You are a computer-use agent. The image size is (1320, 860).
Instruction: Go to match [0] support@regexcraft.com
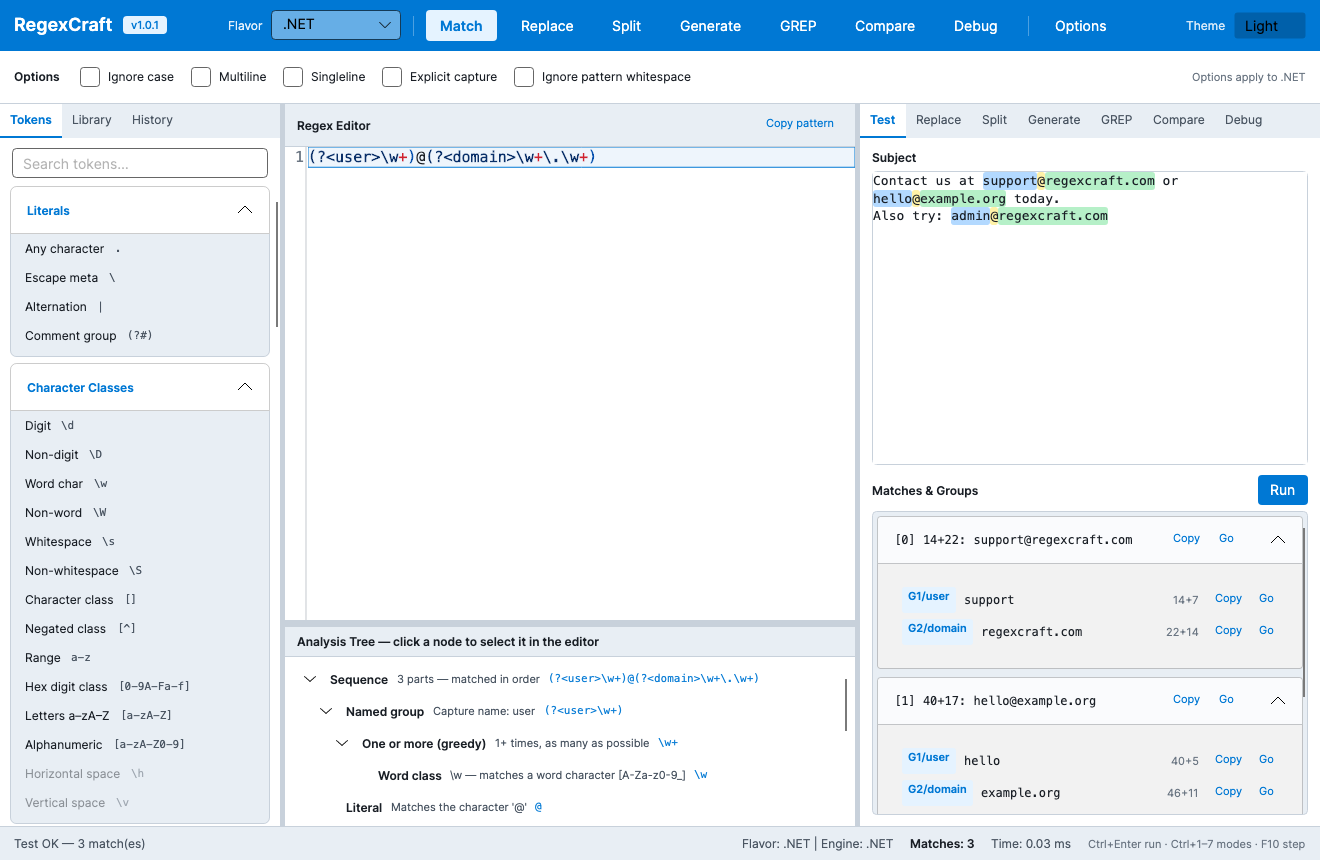[x=1226, y=538]
